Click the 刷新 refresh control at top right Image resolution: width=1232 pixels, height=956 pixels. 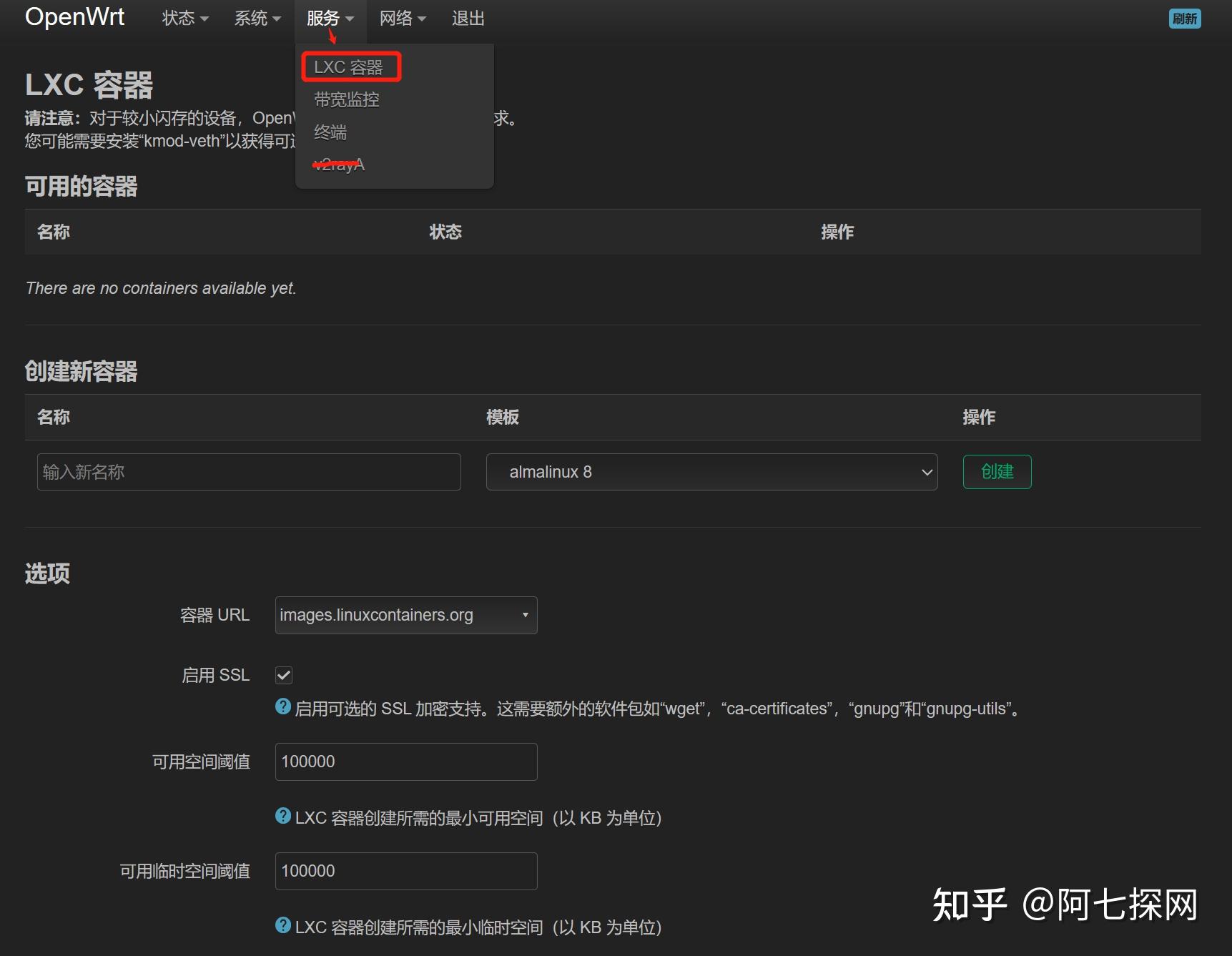[x=1185, y=19]
